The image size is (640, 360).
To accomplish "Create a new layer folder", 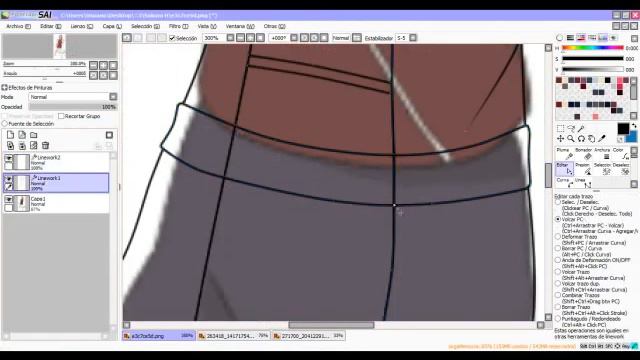I will coord(34,135).
